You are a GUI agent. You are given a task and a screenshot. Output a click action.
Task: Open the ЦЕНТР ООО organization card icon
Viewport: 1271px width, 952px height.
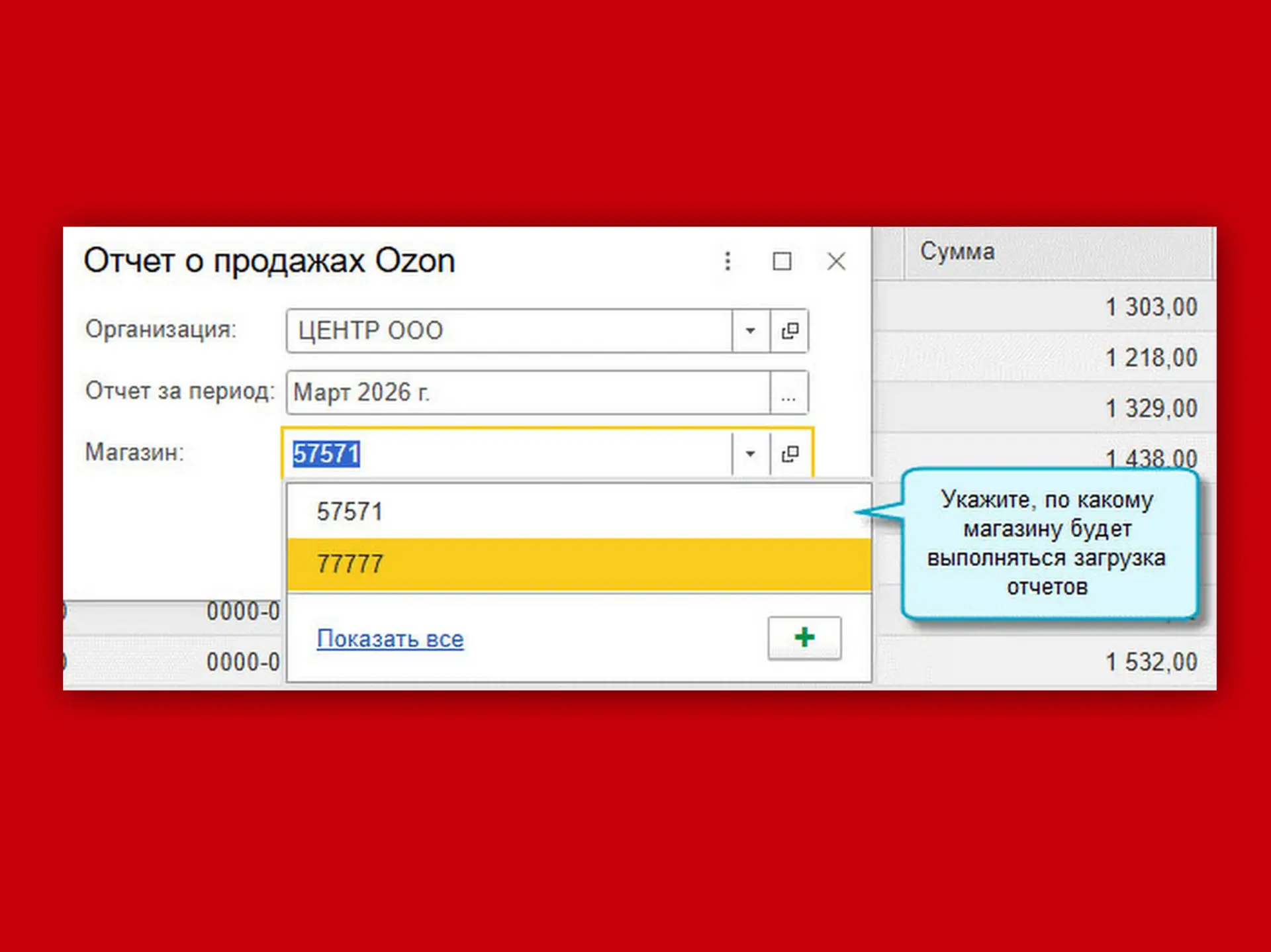790,330
